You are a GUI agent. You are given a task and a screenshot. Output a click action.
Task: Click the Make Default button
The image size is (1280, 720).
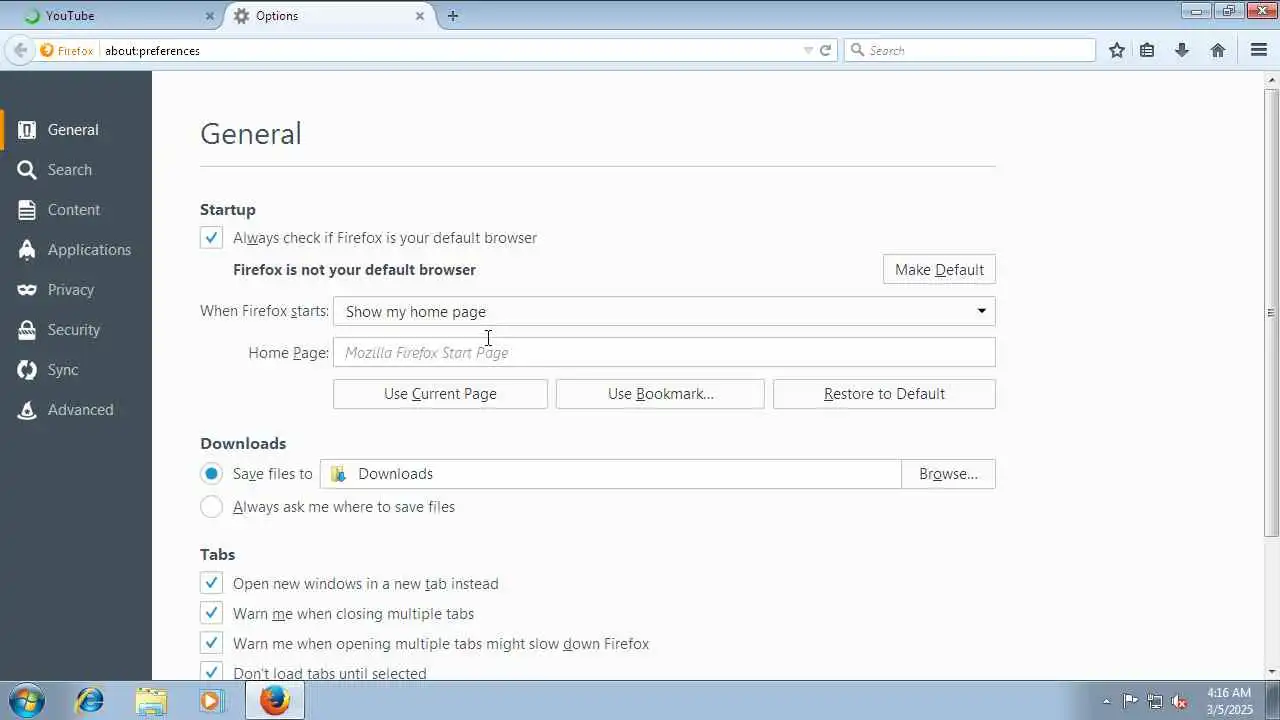click(939, 270)
